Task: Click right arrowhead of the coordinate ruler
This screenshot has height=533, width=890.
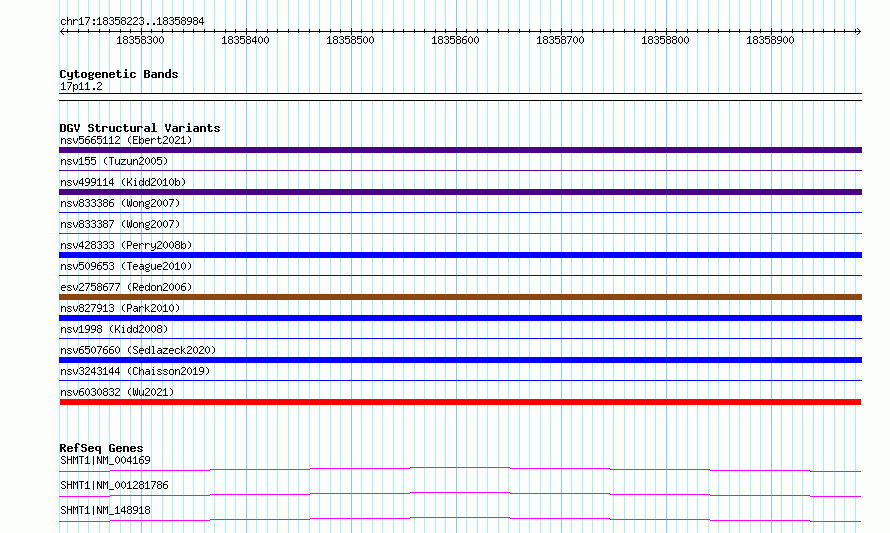Action: click(858, 31)
